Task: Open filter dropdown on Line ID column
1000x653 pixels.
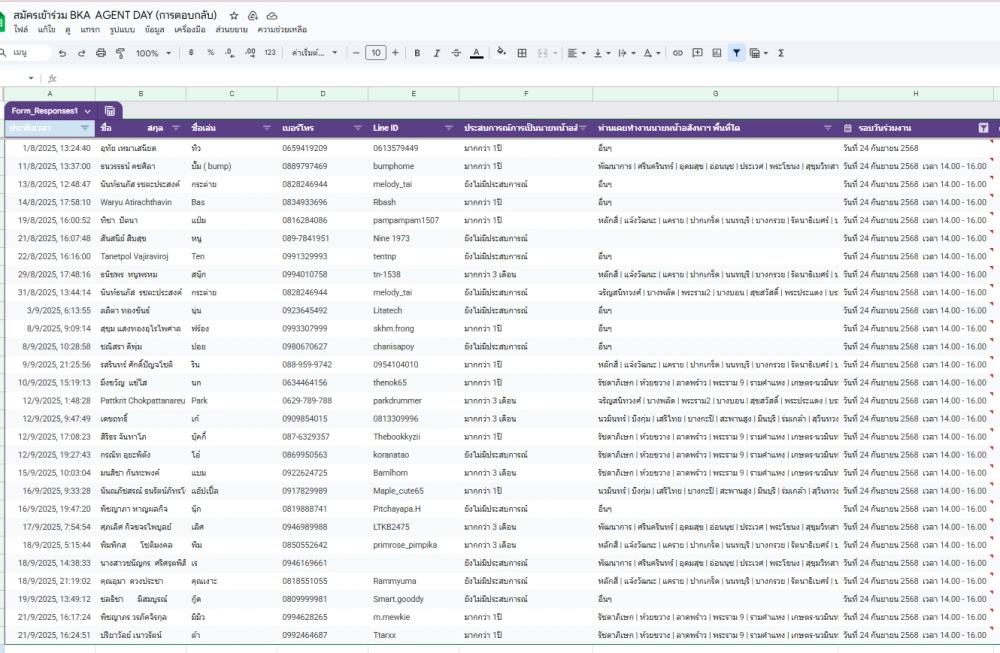Action: 448,128
